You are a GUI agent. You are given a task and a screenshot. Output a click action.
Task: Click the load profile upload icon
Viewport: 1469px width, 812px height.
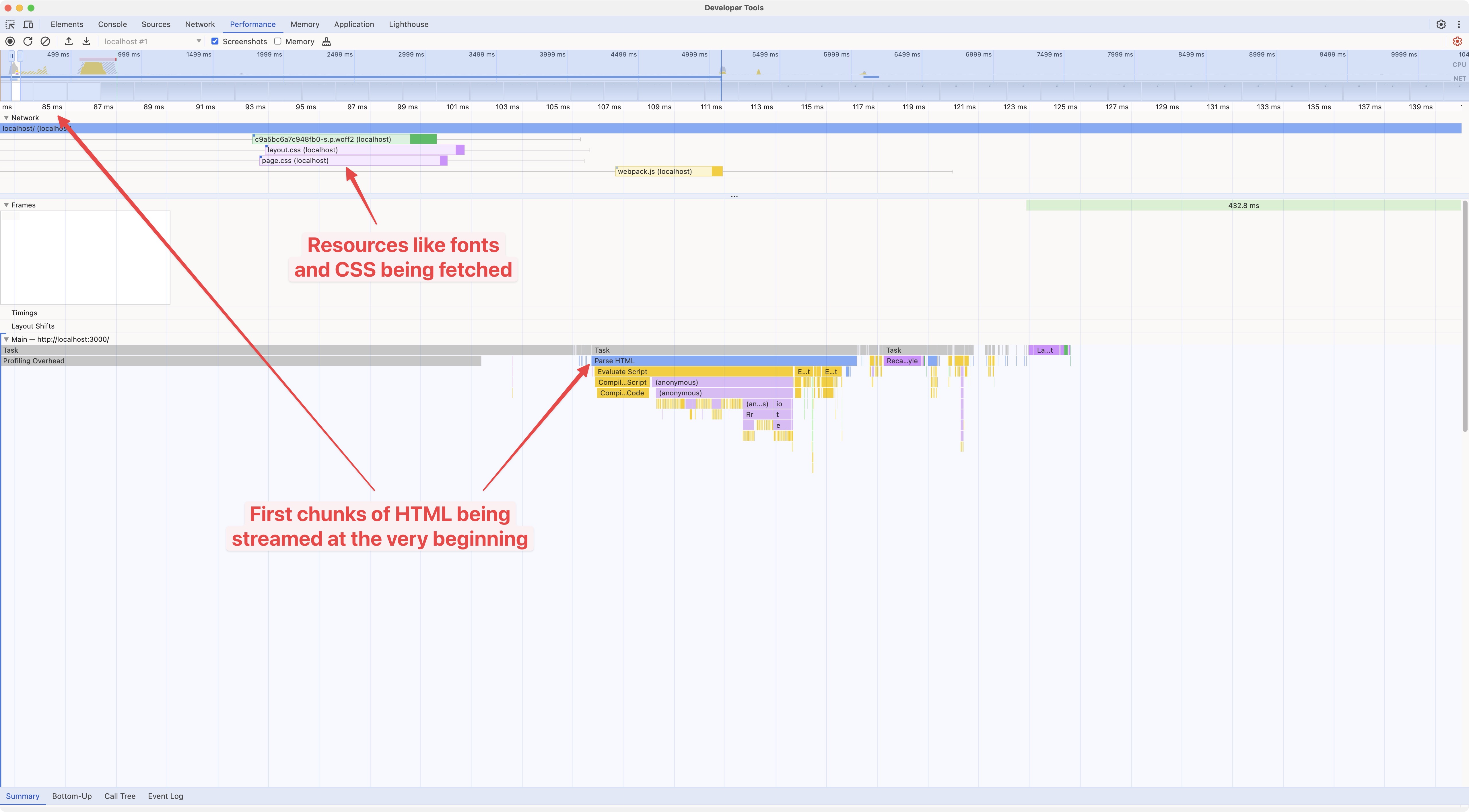pyautogui.click(x=69, y=42)
